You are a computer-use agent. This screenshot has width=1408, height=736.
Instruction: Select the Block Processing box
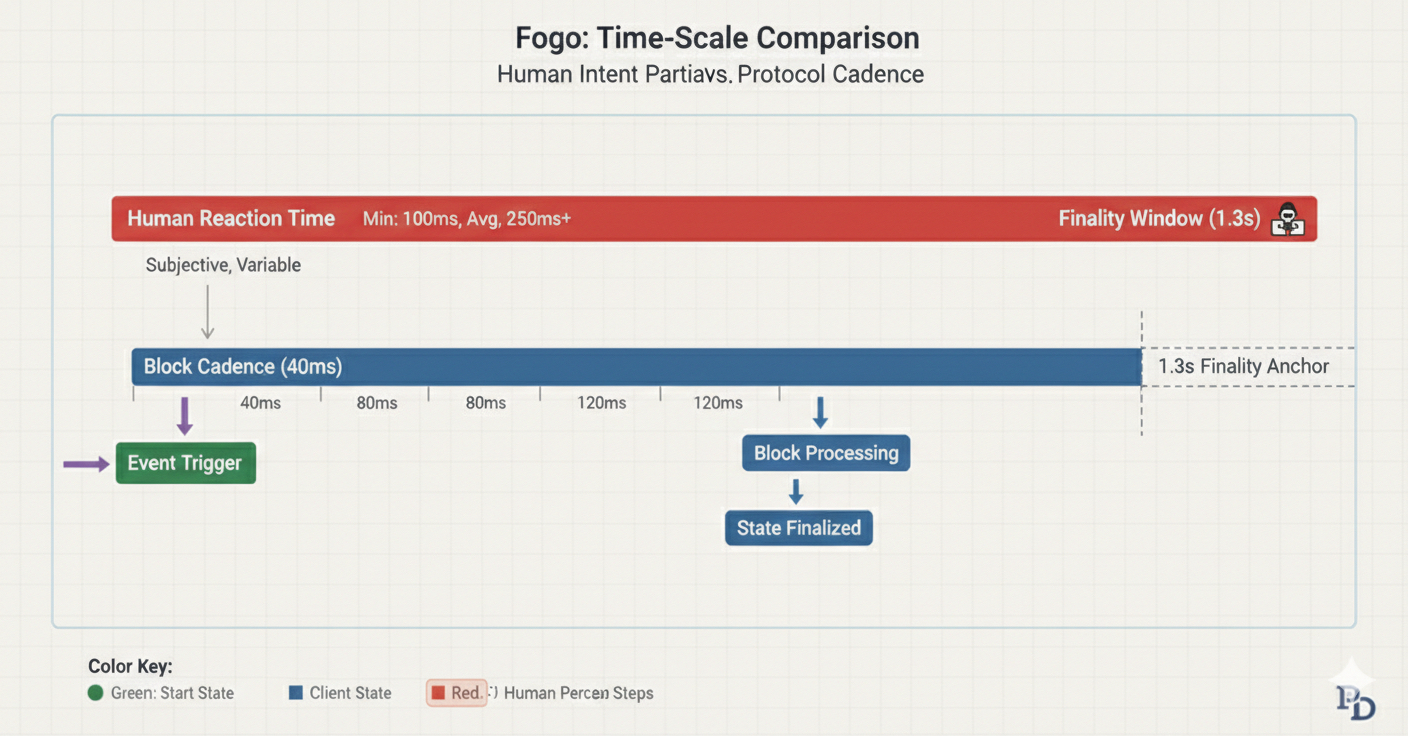pos(826,453)
